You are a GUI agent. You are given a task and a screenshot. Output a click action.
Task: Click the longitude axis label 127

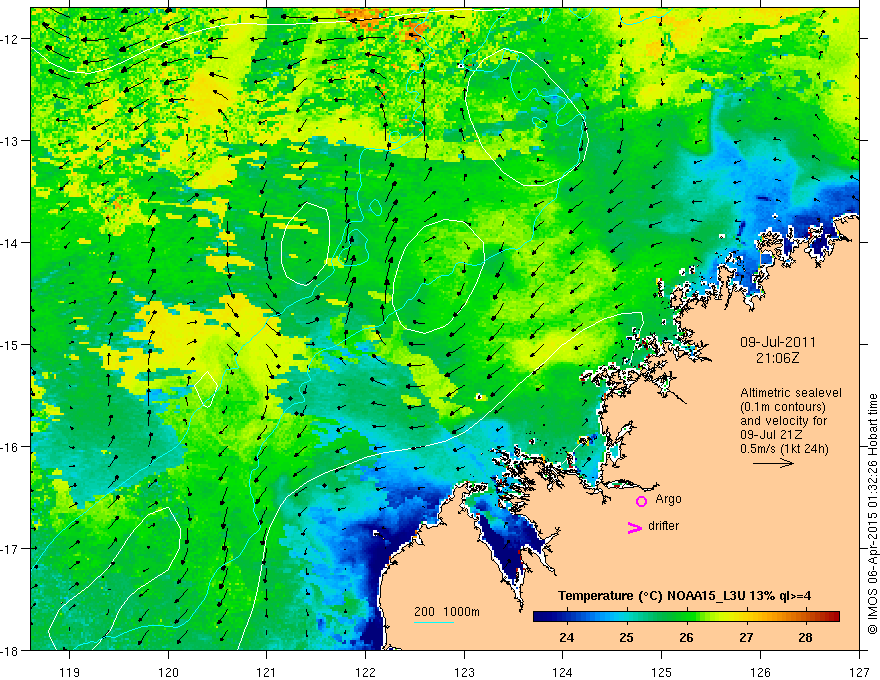[859, 672]
